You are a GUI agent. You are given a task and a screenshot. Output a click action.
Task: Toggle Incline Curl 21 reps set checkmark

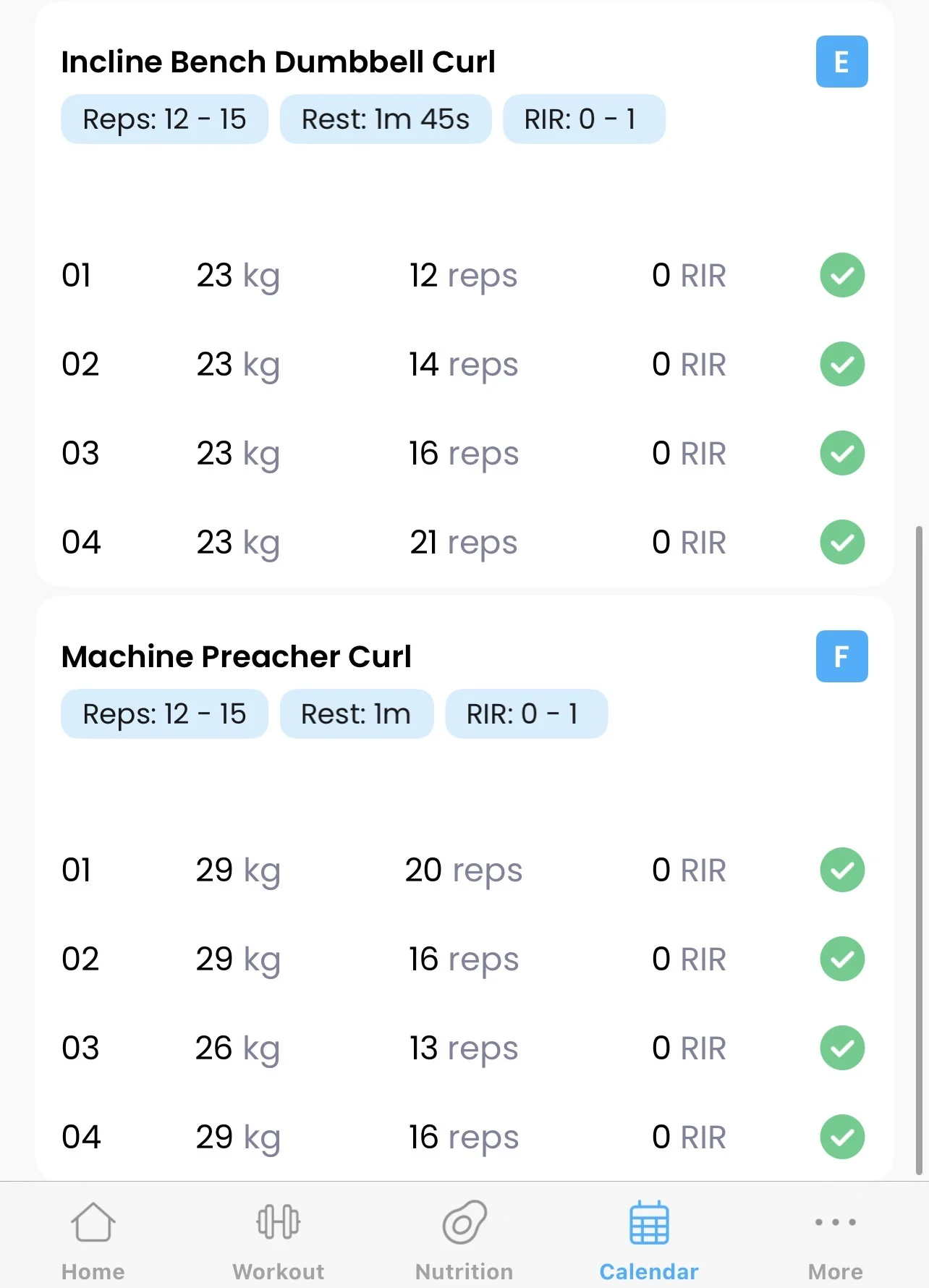click(841, 542)
